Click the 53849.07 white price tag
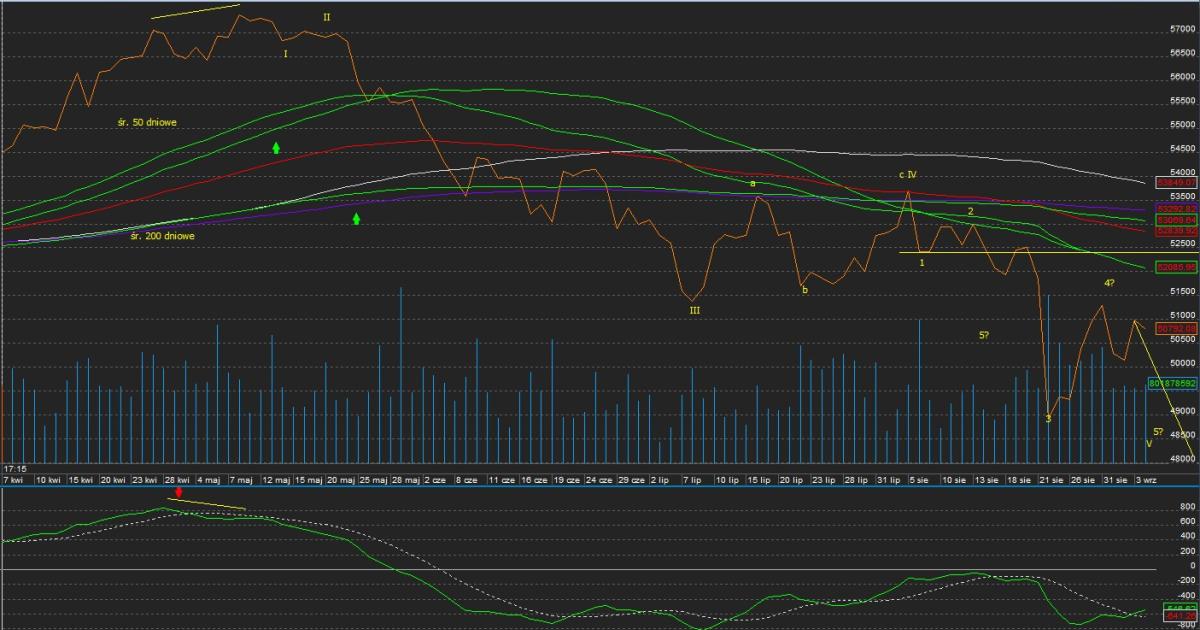 point(1176,183)
